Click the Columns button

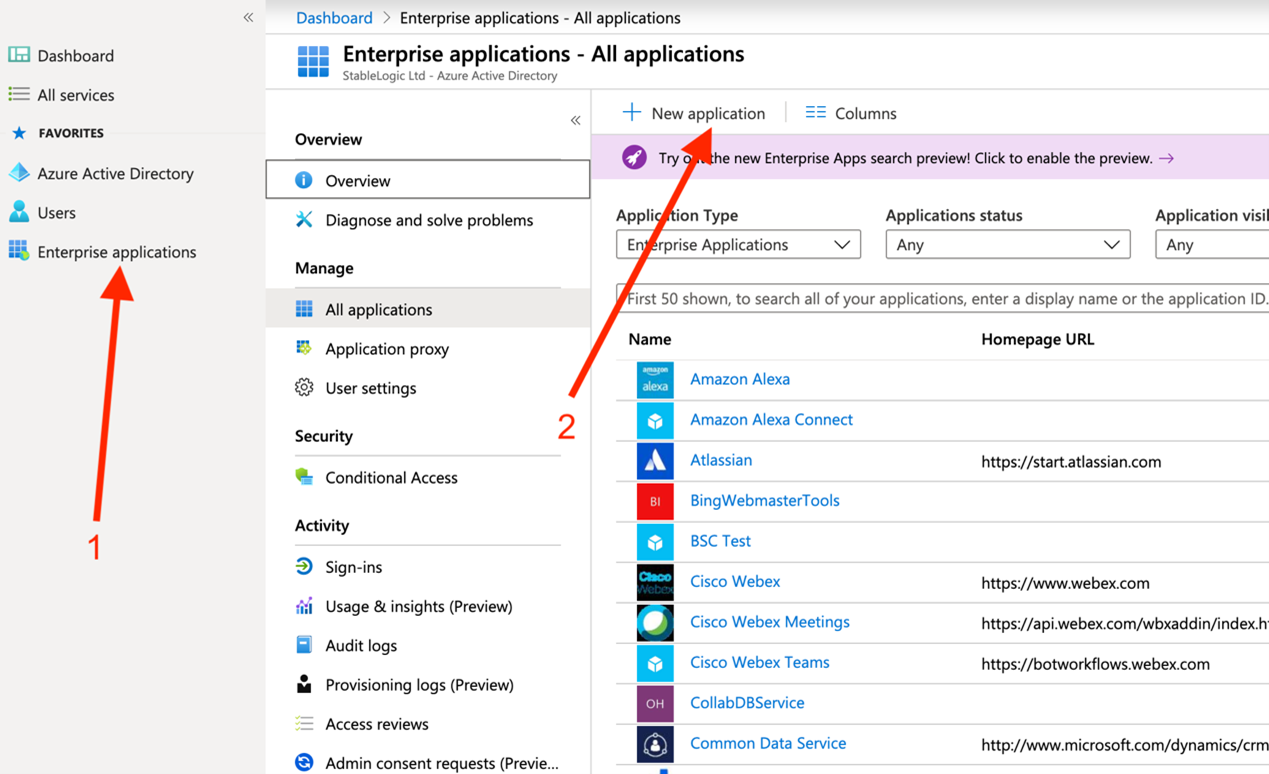[851, 113]
